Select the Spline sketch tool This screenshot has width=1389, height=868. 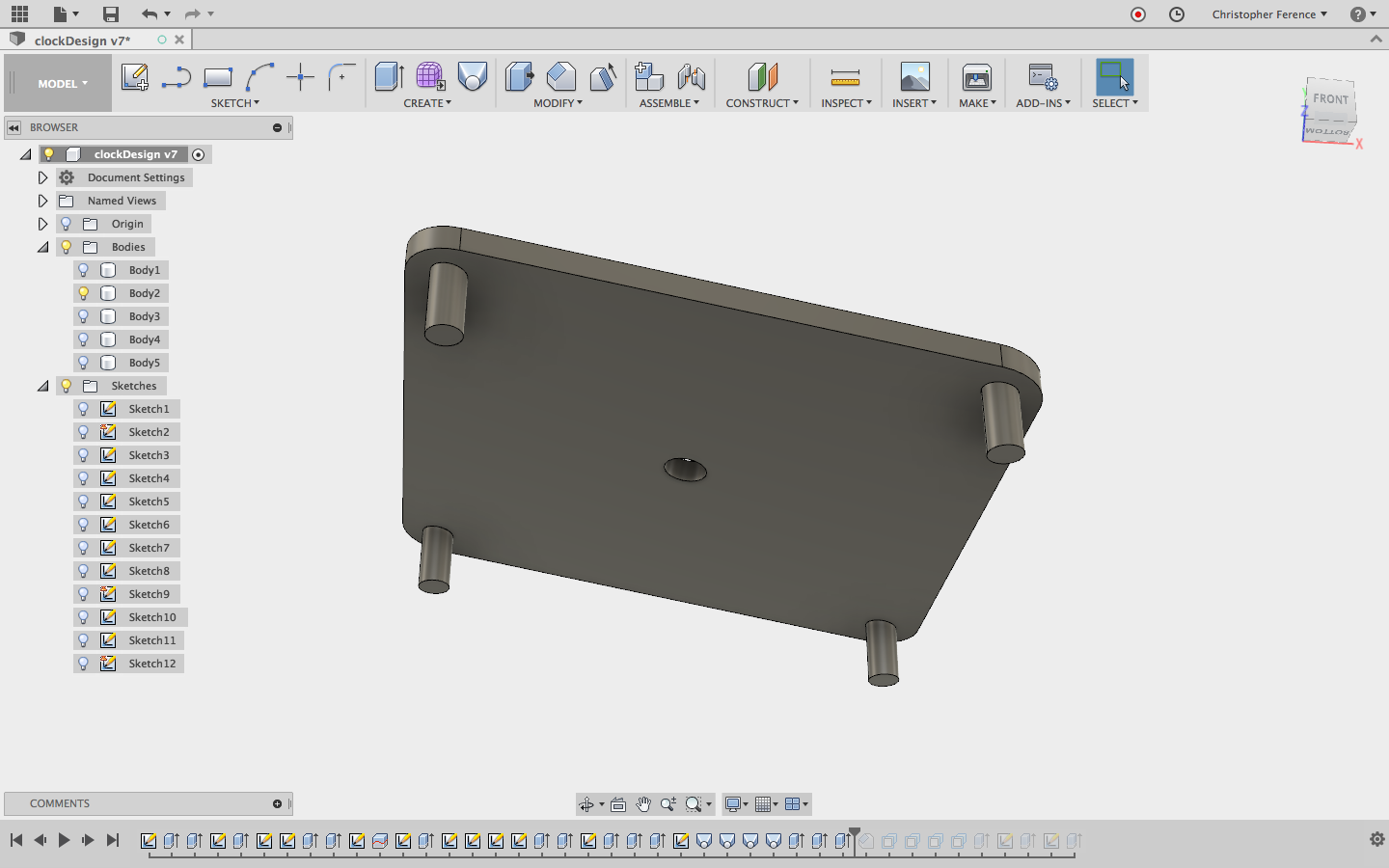[259, 77]
